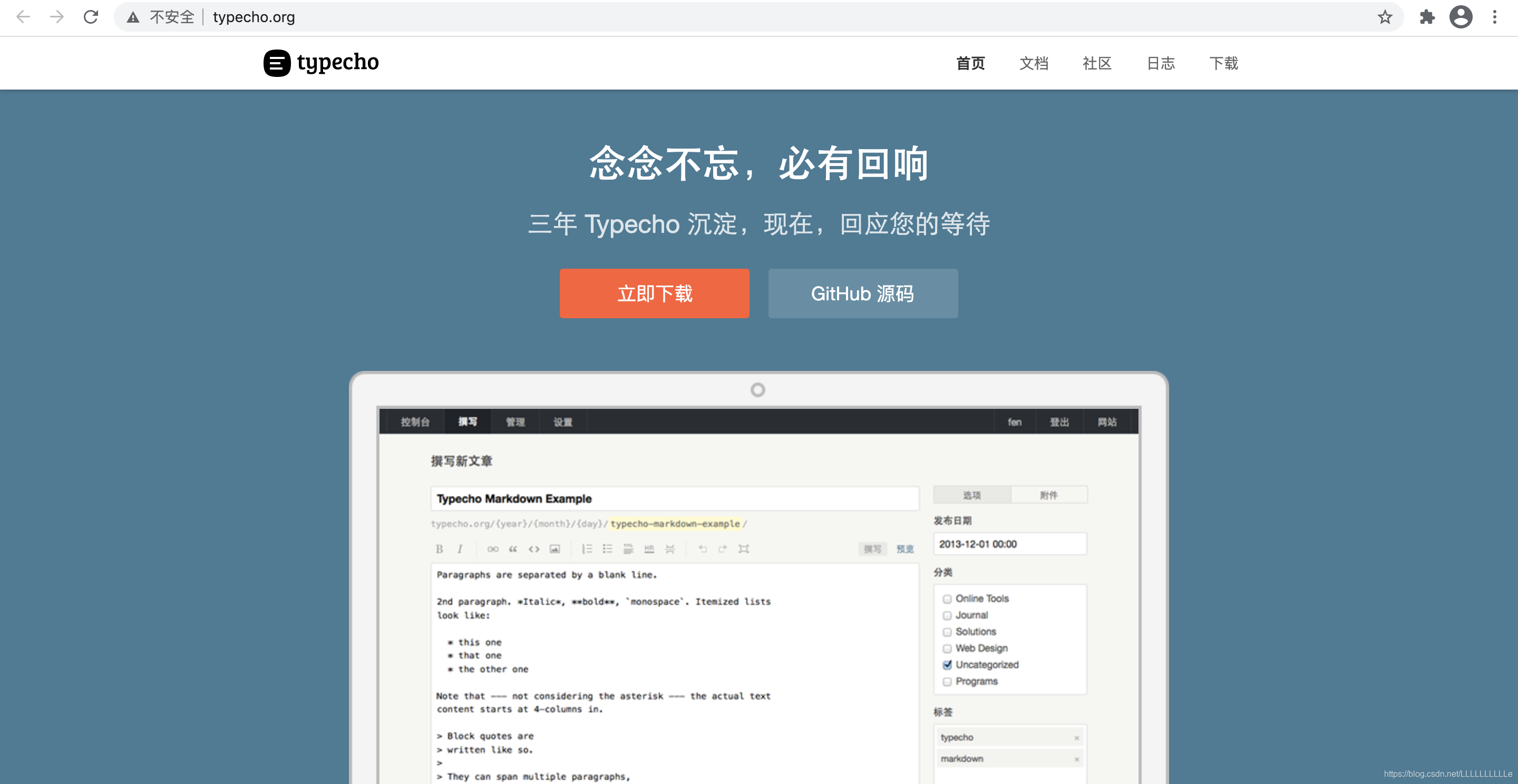Open the browser three-dot menu
The width and height of the screenshot is (1518, 784).
point(1495,17)
